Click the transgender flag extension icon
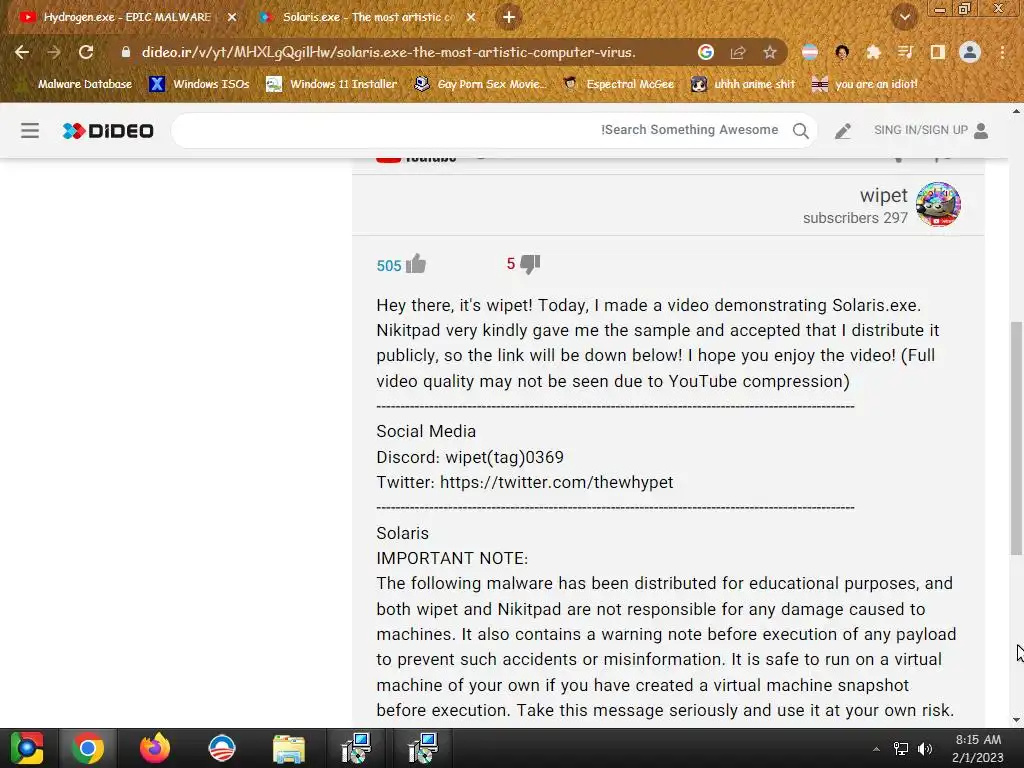The width and height of the screenshot is (1024, 768). point(810,52)
